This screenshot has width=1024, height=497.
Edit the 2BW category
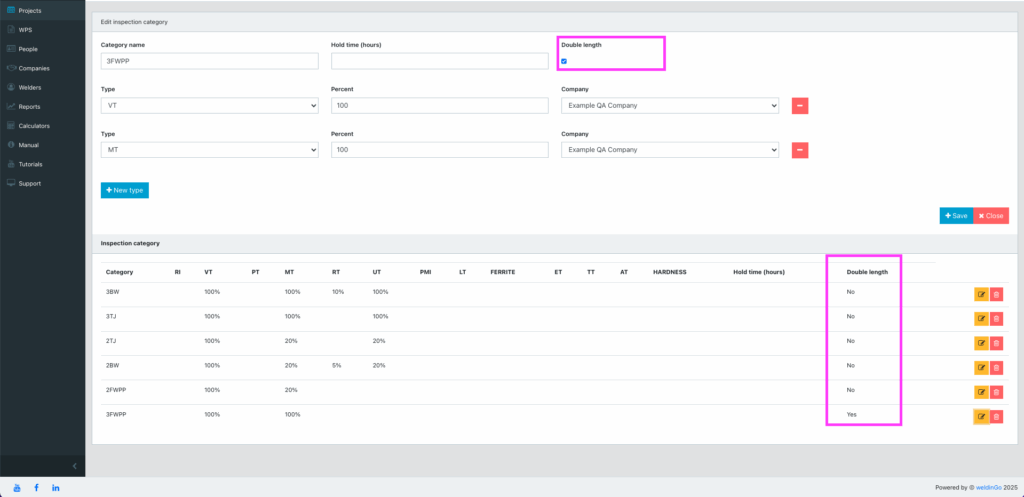[x=981, y=368]
